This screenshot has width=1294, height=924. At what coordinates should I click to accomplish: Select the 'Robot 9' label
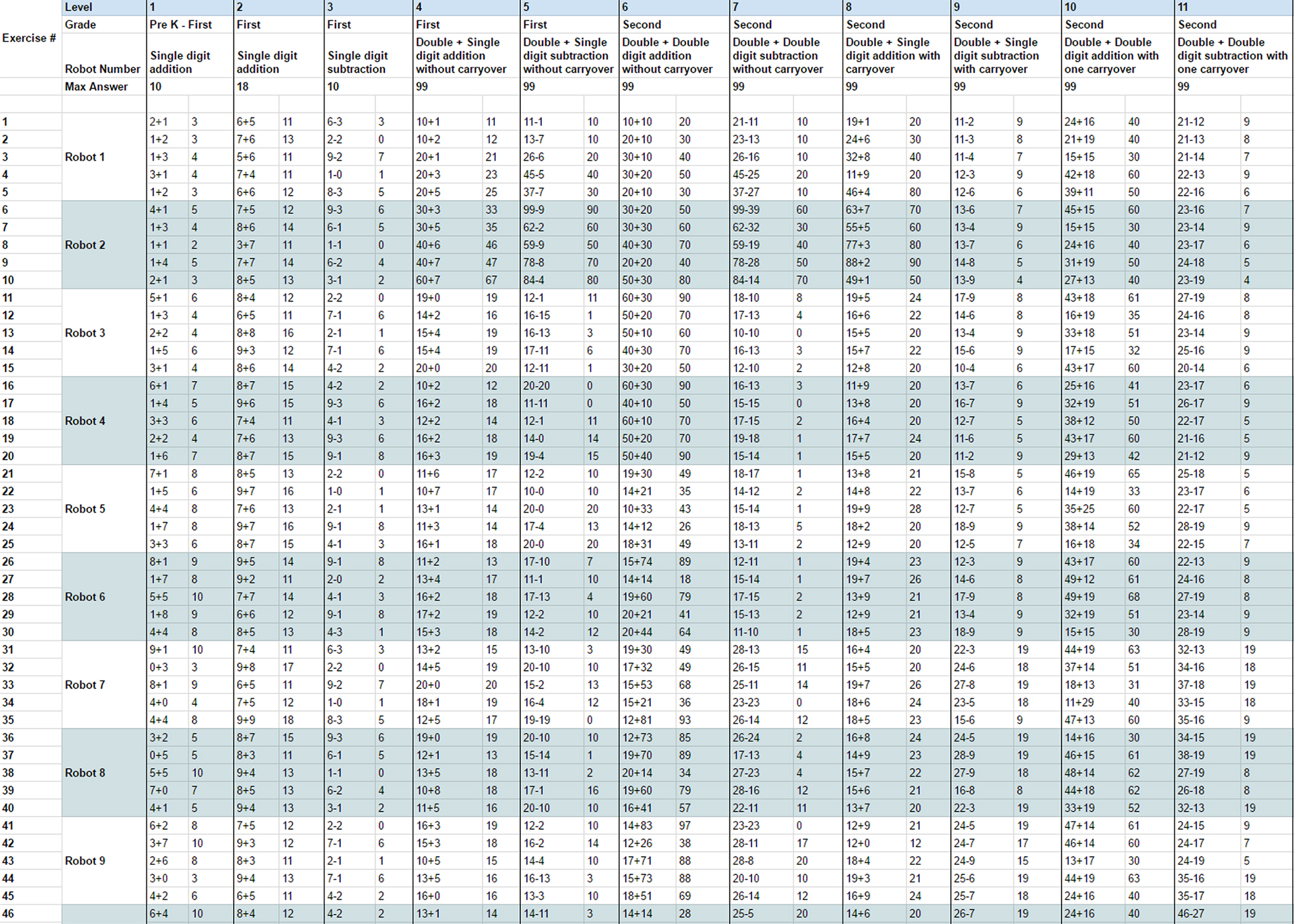[85, 860]
